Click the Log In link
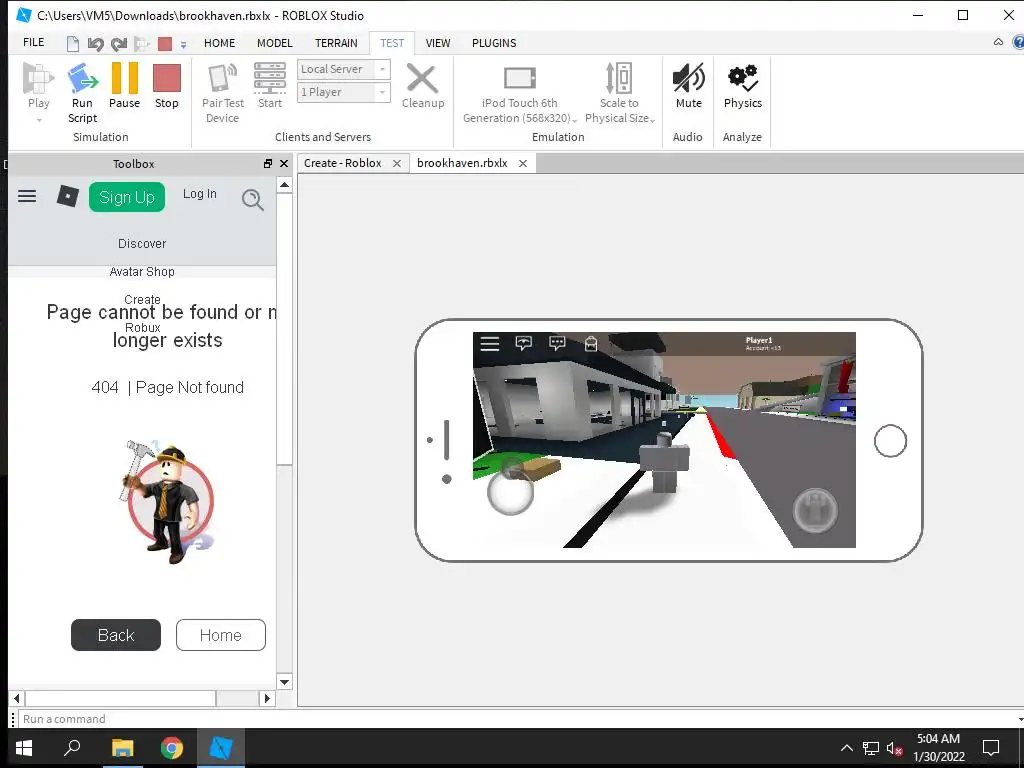This screenshot has width=1024, height=768. click(x=199, y=194)
